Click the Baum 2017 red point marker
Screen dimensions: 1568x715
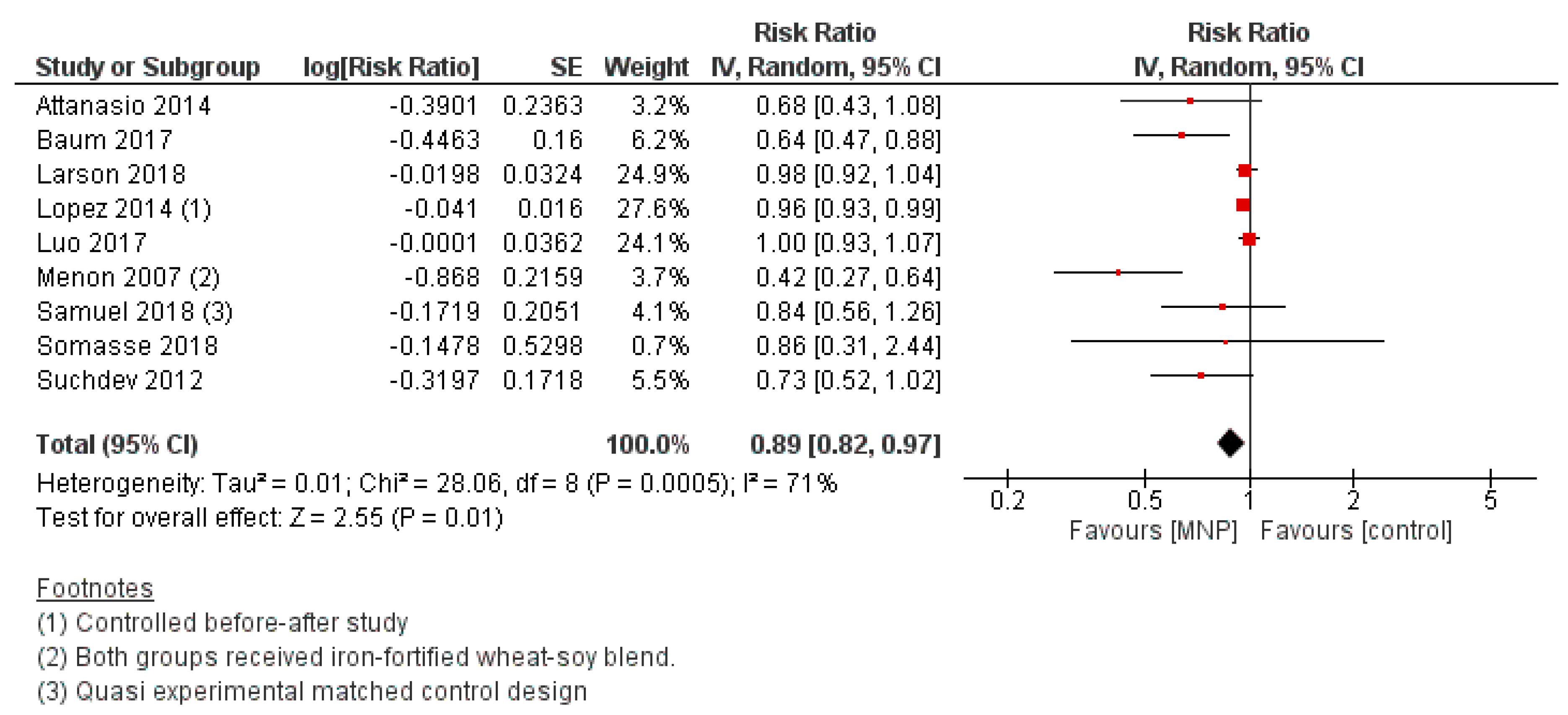[1182, 135]
